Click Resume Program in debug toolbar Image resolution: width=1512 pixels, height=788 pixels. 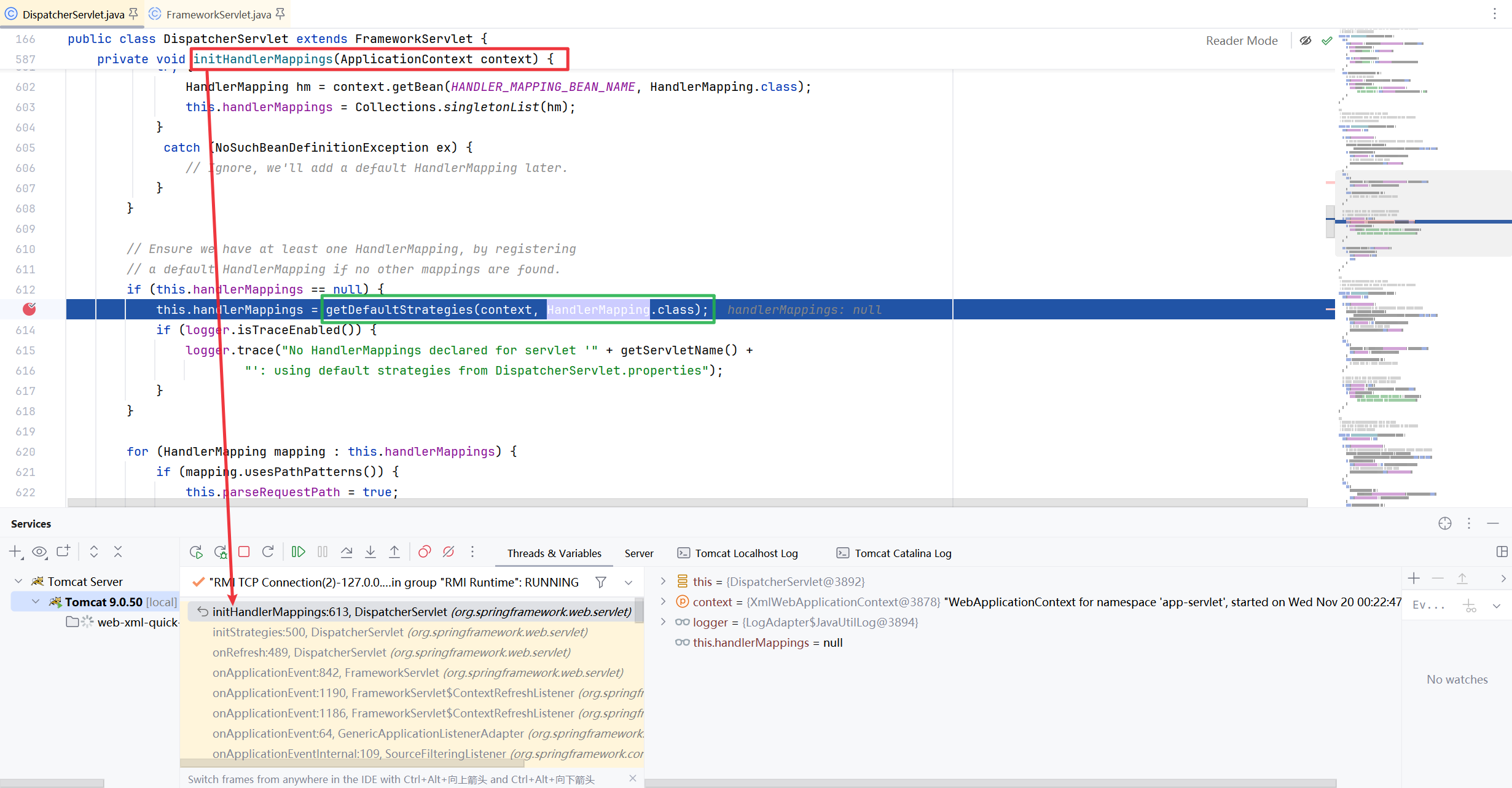(299, 552)
